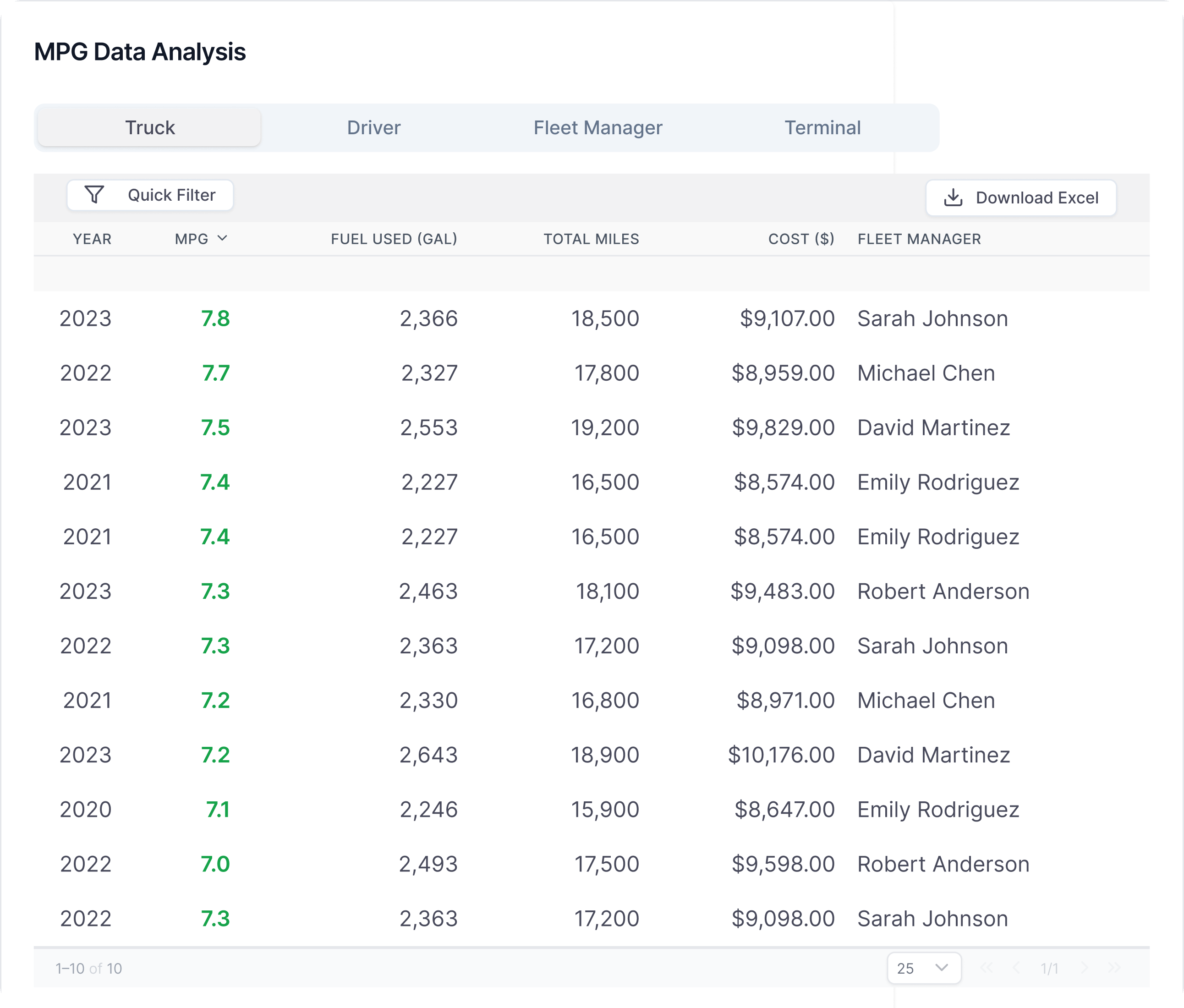Select cost cell $9,829.00
This screenshot has height=1008, width=1184.
(783, 428)
